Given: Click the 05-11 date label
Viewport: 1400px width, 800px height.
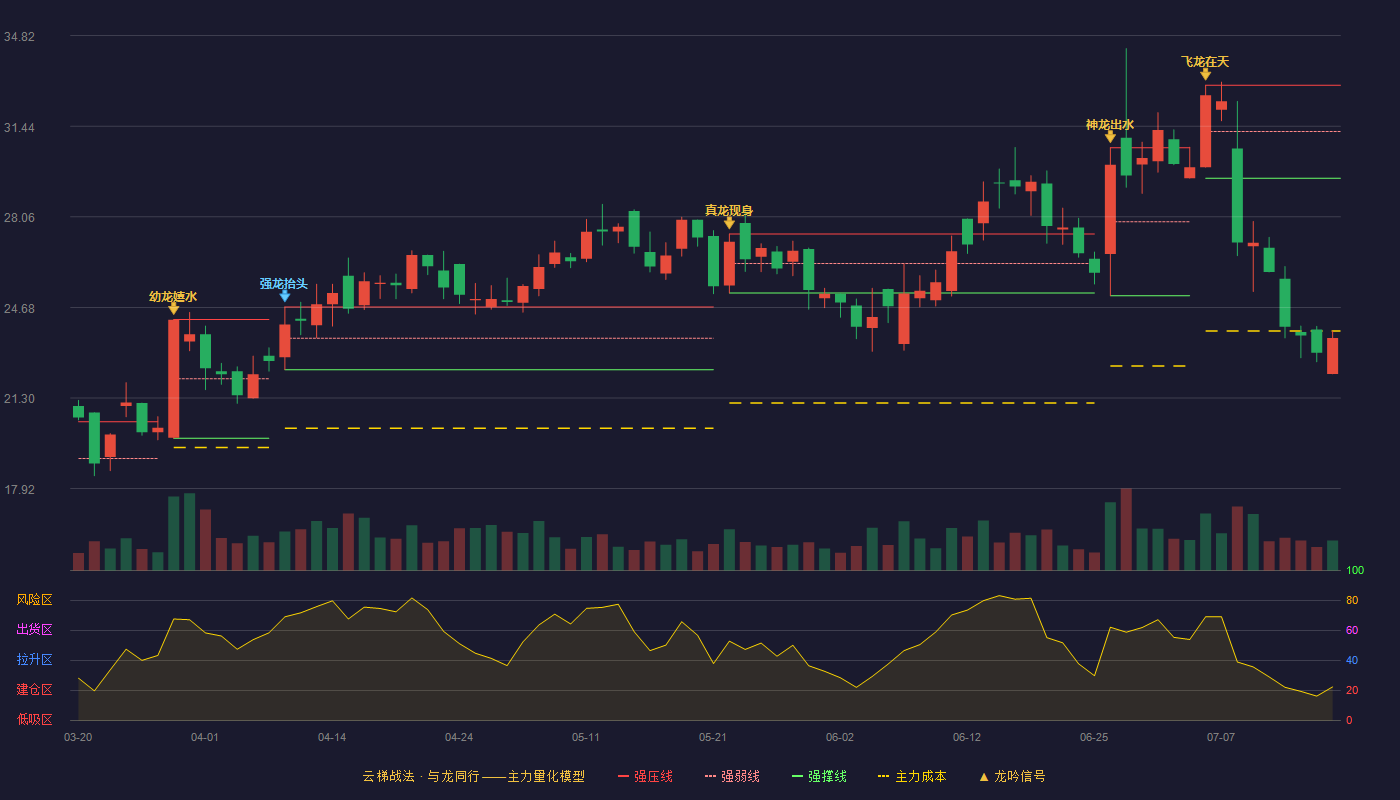Looking at the screenshot, I should pyautogui.click(x=586, y=737).
